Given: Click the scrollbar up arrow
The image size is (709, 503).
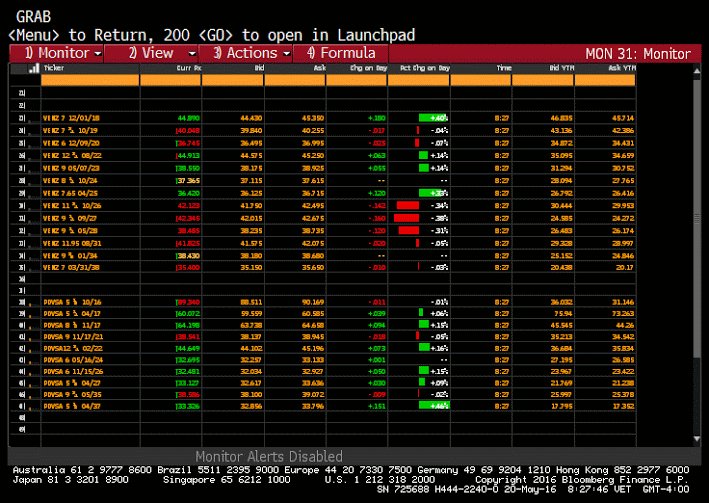Looking at the screenshot, I should [697, 71].
